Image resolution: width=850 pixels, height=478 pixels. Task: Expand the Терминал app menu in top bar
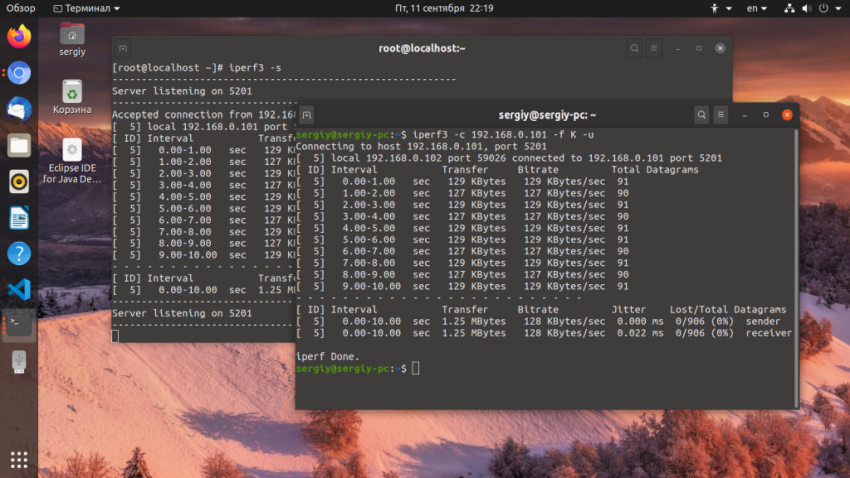tap(90, 8)
